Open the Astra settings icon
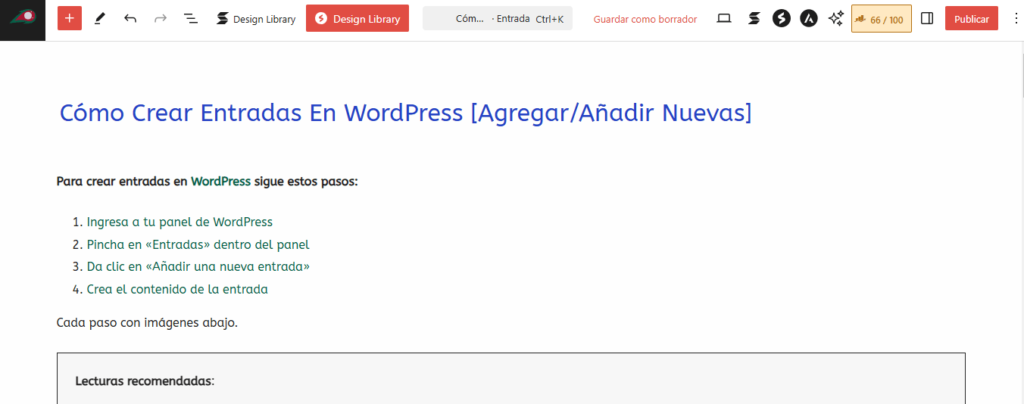This screenshot has height=404, width=1024. tap(809, 19)
